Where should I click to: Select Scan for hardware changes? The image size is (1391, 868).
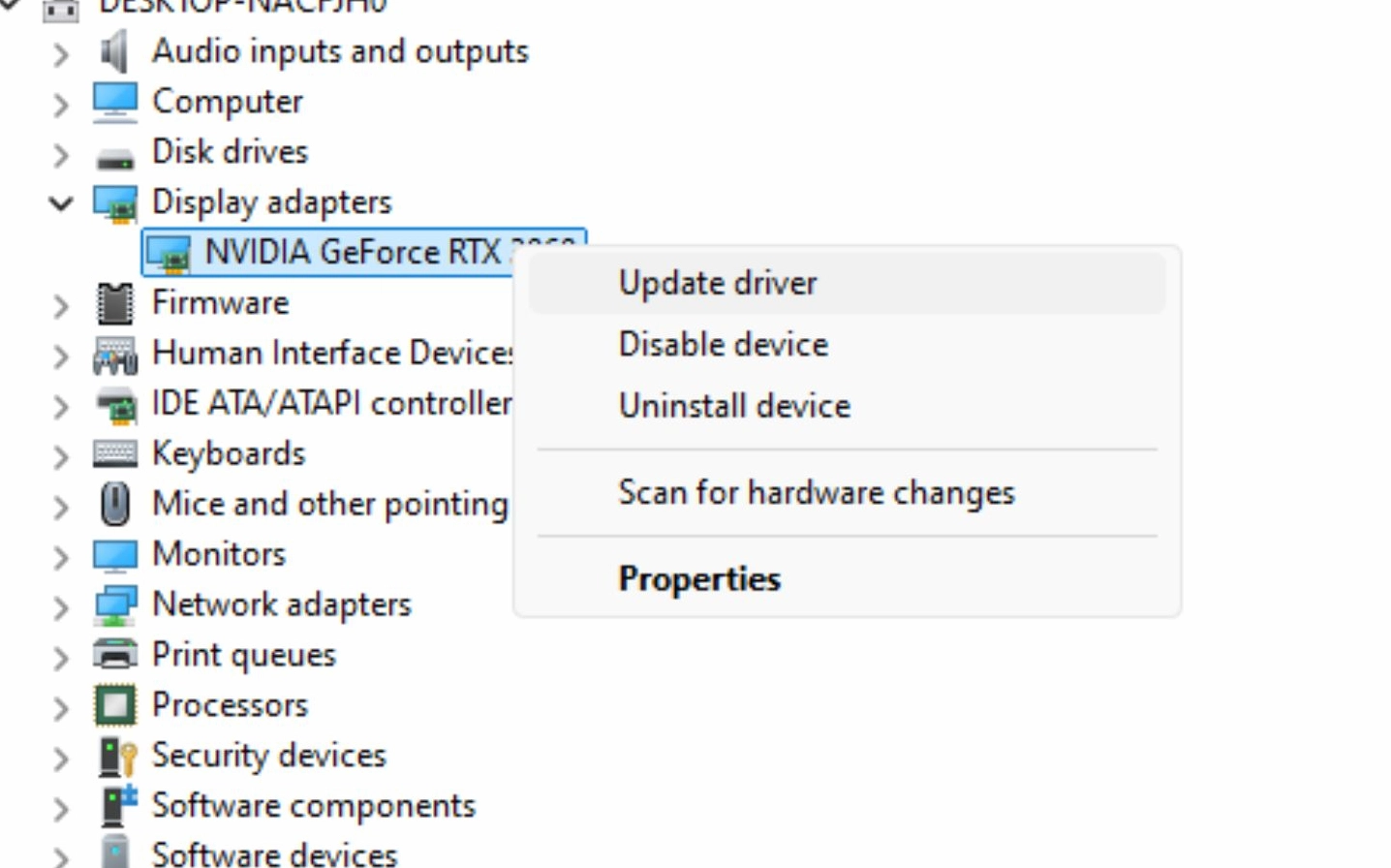(x=817, y=493)
